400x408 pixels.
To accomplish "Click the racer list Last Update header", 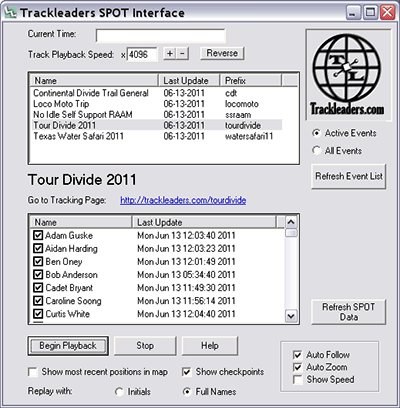I will click(x=205, y=222).
